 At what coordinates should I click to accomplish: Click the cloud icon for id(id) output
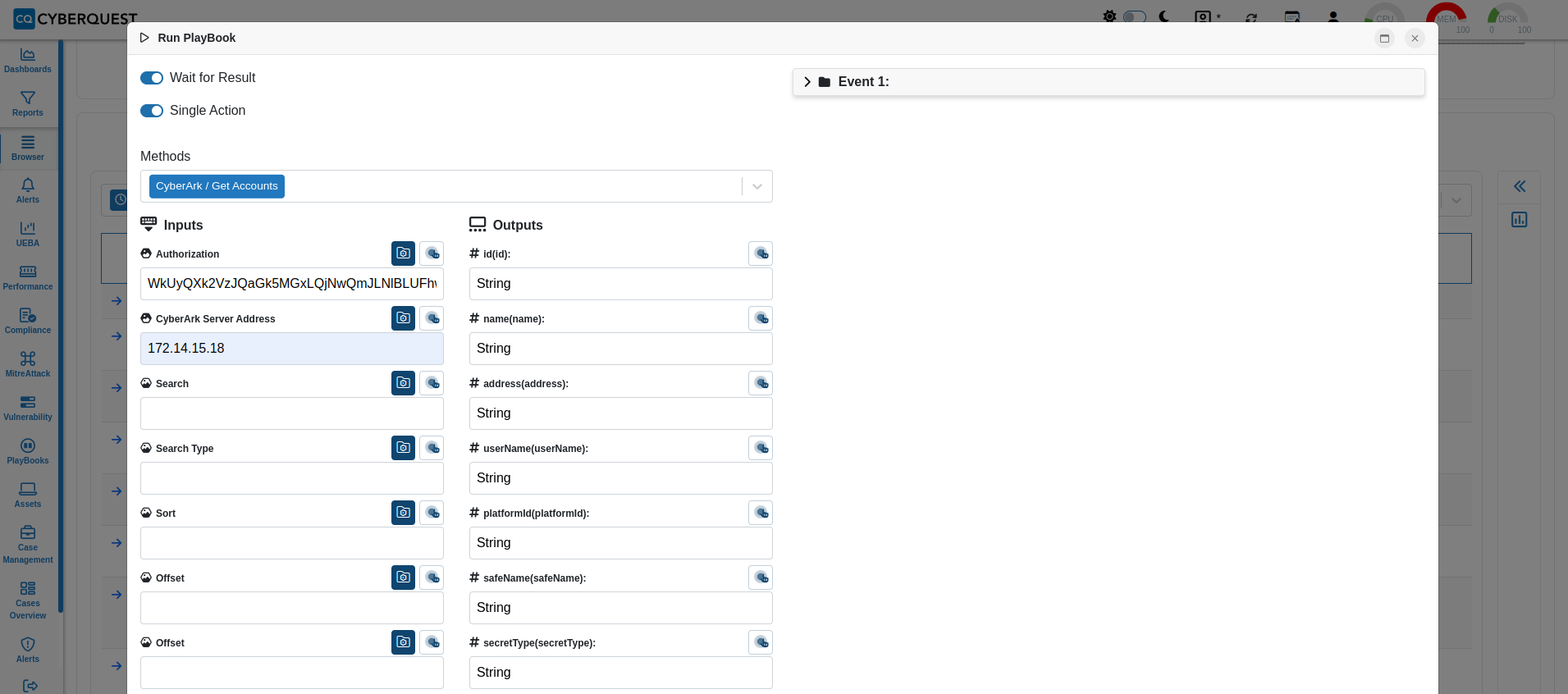761,253
